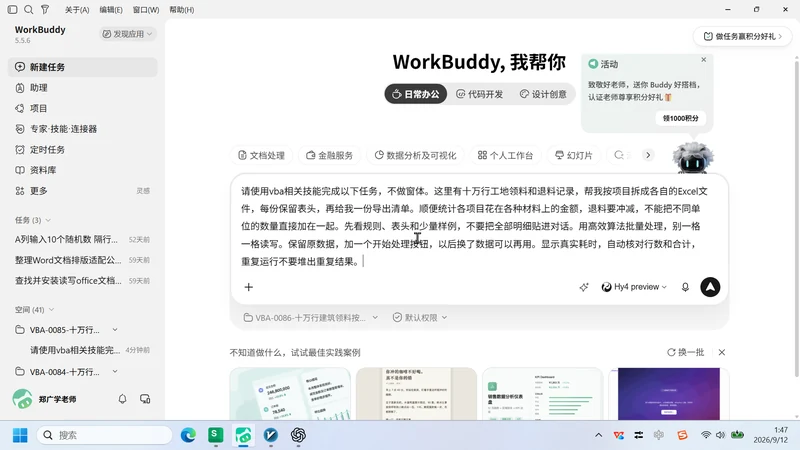Select the 数据分析及可视化 category chip
Screen dimensions: 800x450
click(415, 155)
